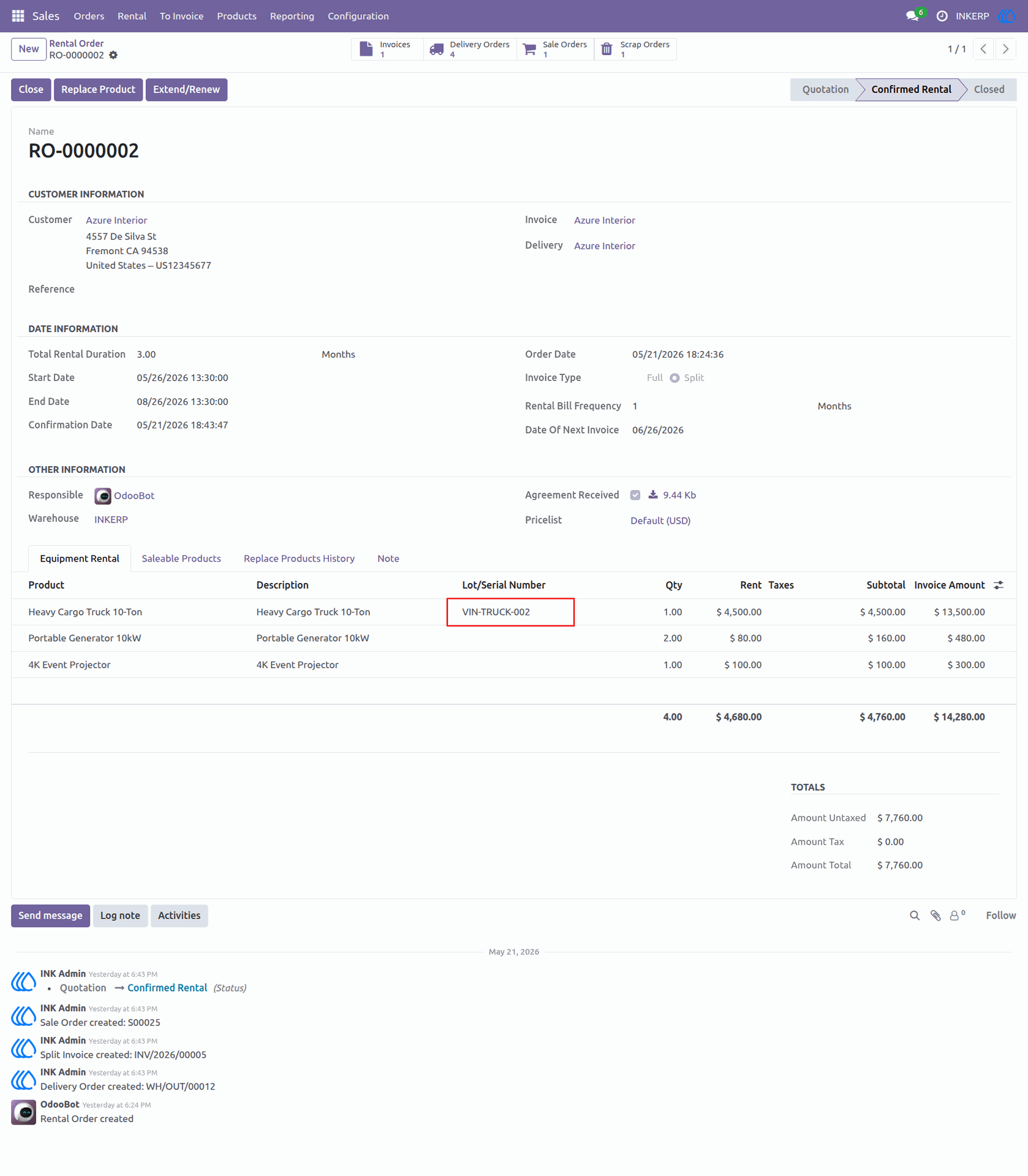Screen dimensions: 1028x1176
Task: Switch to Note tab
Action: [388, 559]
